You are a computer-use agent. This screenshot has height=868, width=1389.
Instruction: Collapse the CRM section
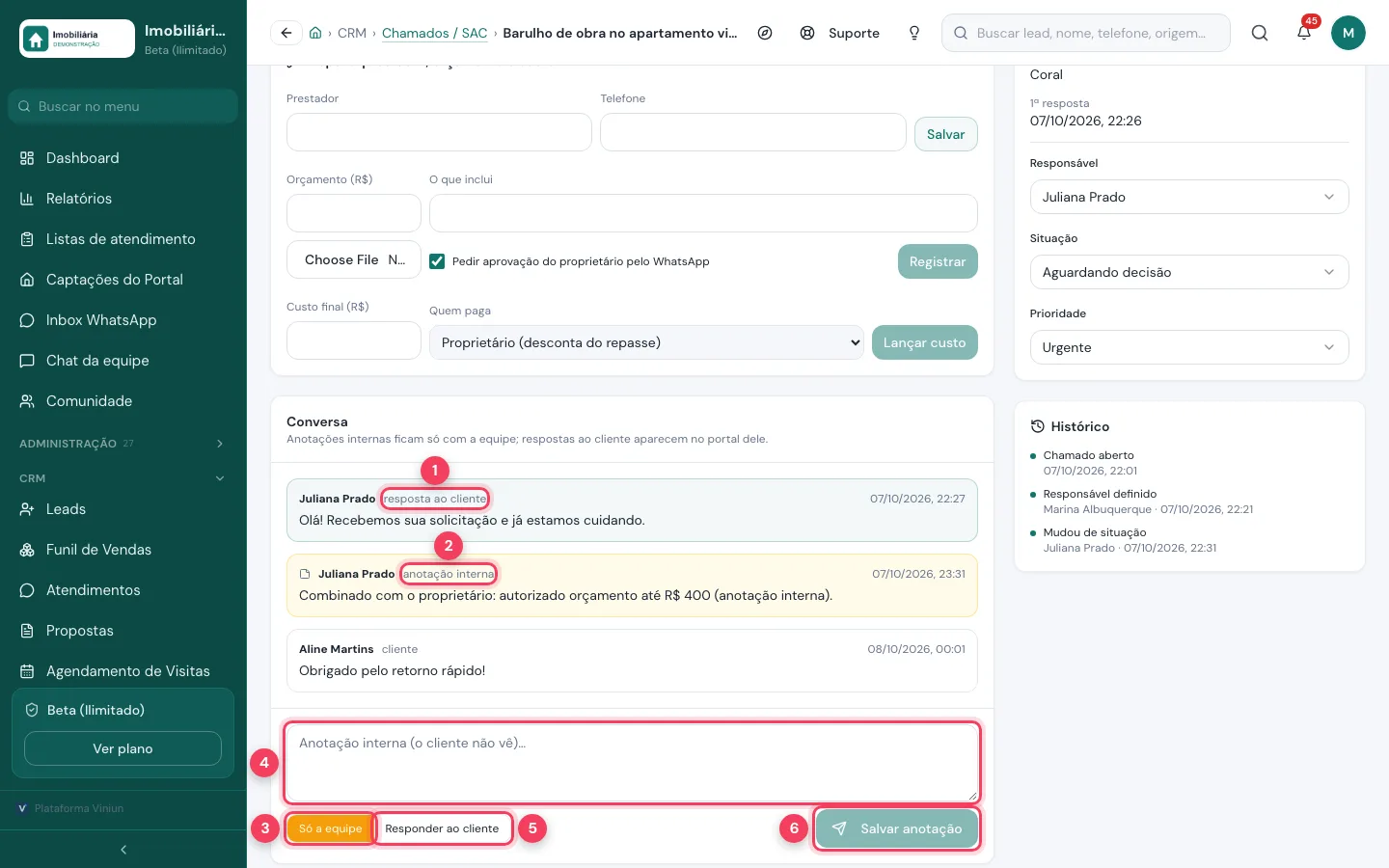click(x=123, y=478)
